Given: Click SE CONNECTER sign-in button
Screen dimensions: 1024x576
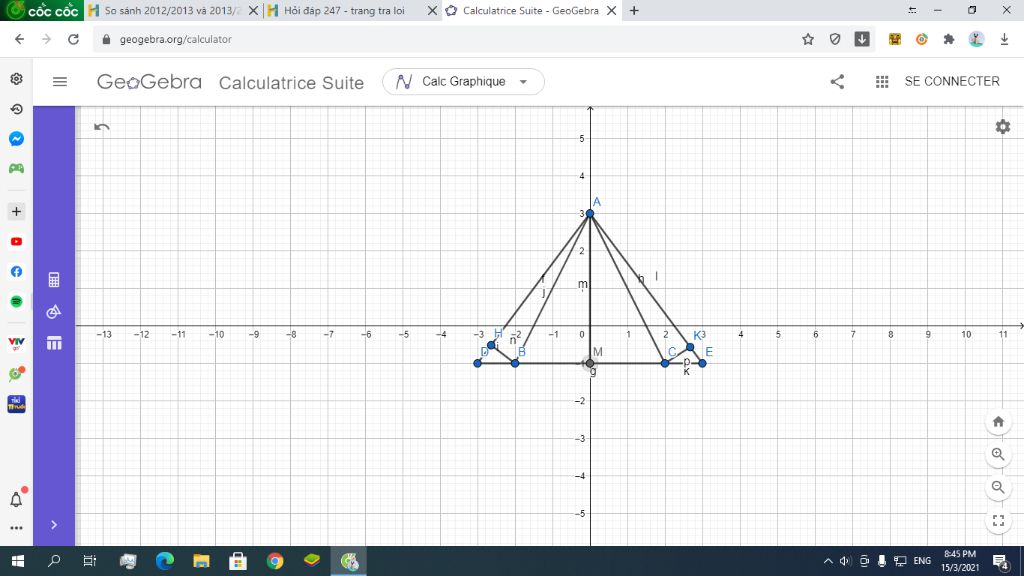Looking at the screenshot, I should click(x=952, y=82).
